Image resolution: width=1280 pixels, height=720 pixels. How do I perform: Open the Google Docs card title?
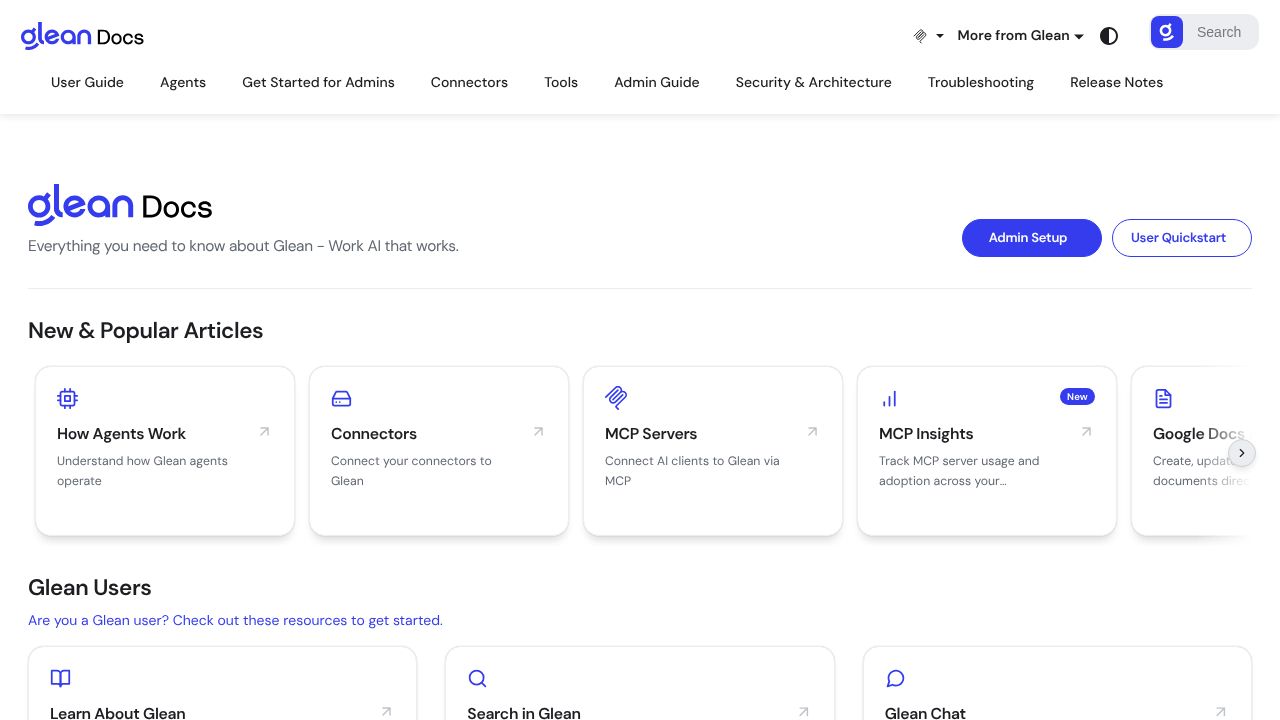pyautogui.click(x=1198, y=434)
